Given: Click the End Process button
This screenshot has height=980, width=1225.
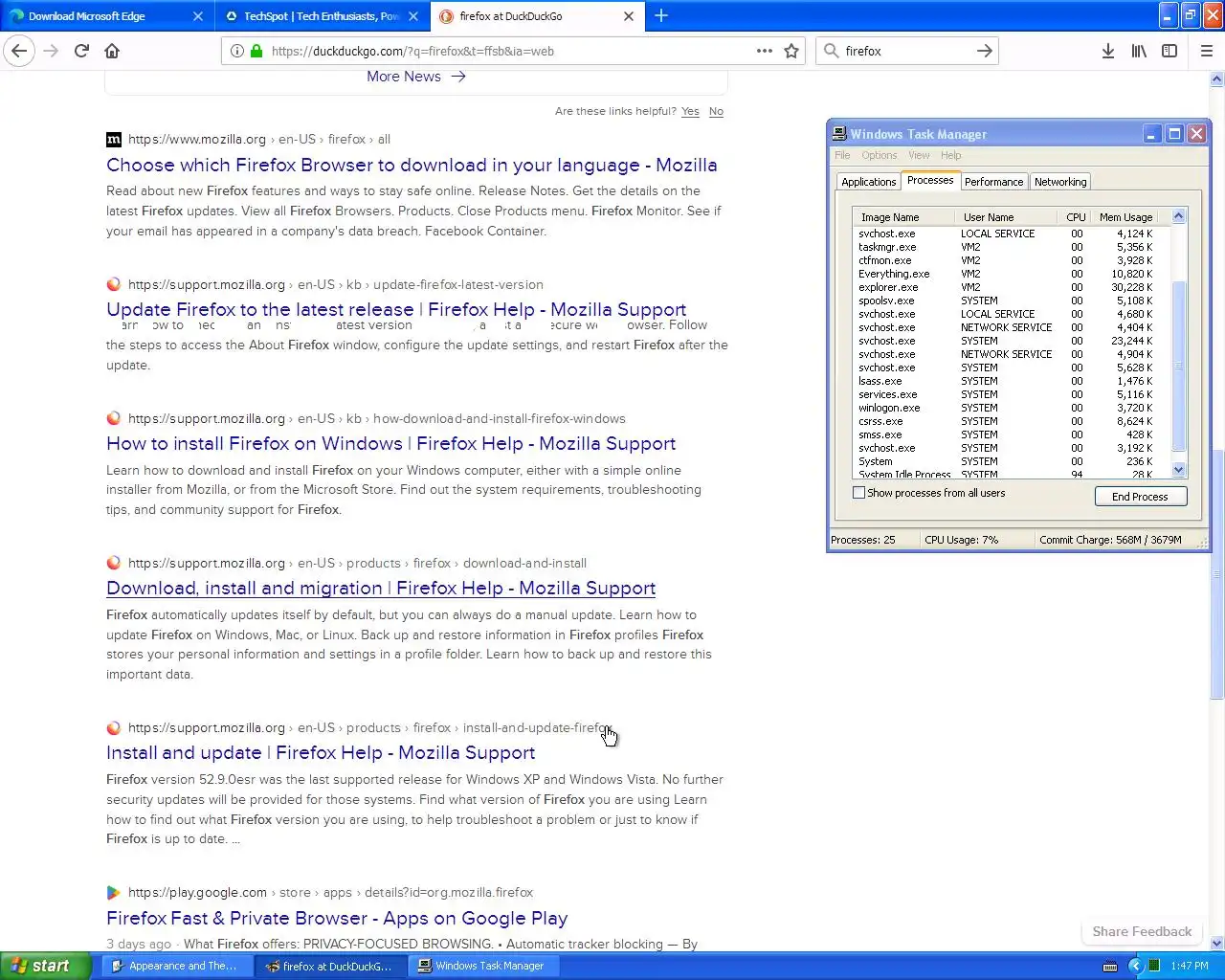Looking at the screenshot, I should click(x=1141, y=497).
